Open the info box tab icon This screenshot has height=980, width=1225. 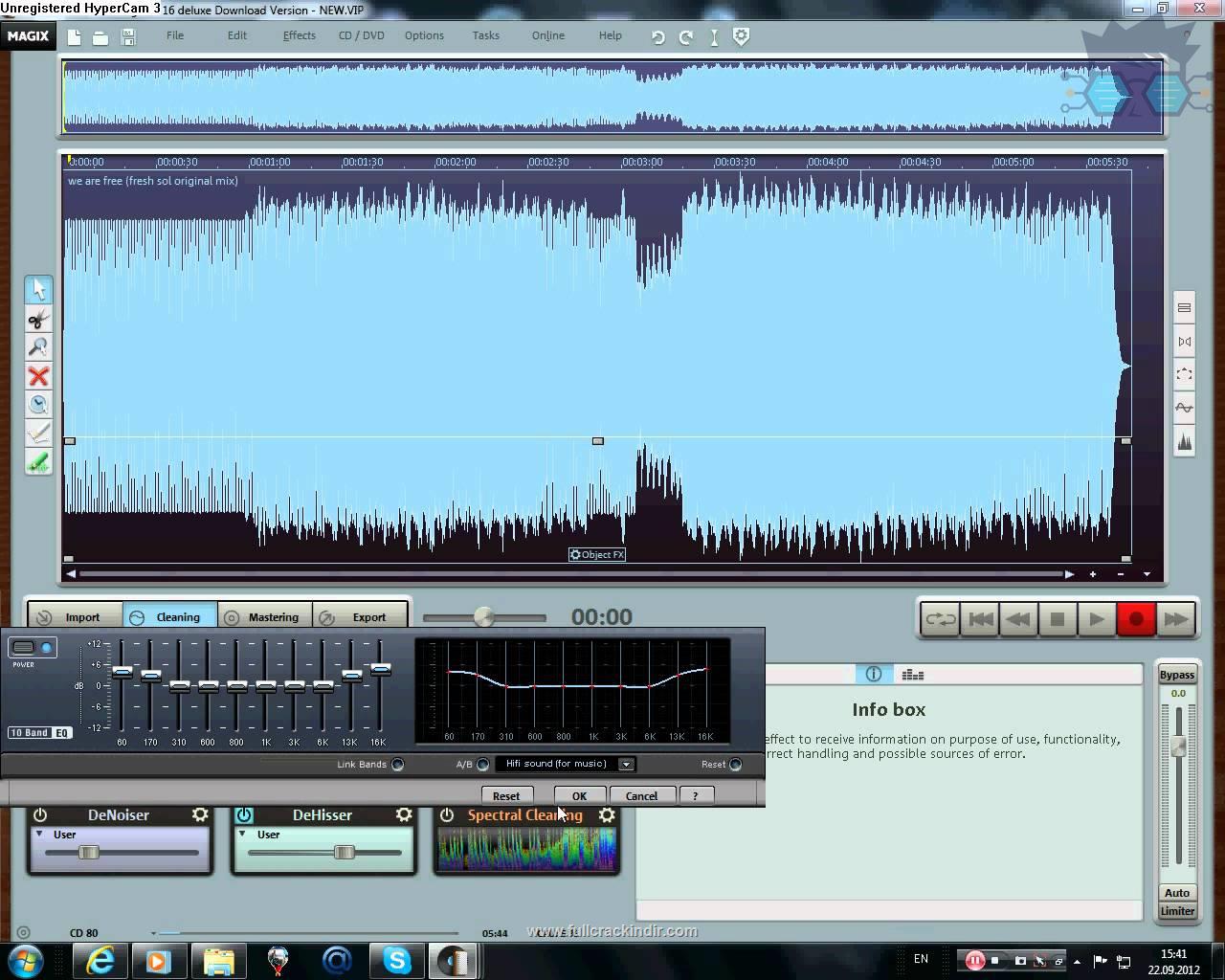(874, 674)
